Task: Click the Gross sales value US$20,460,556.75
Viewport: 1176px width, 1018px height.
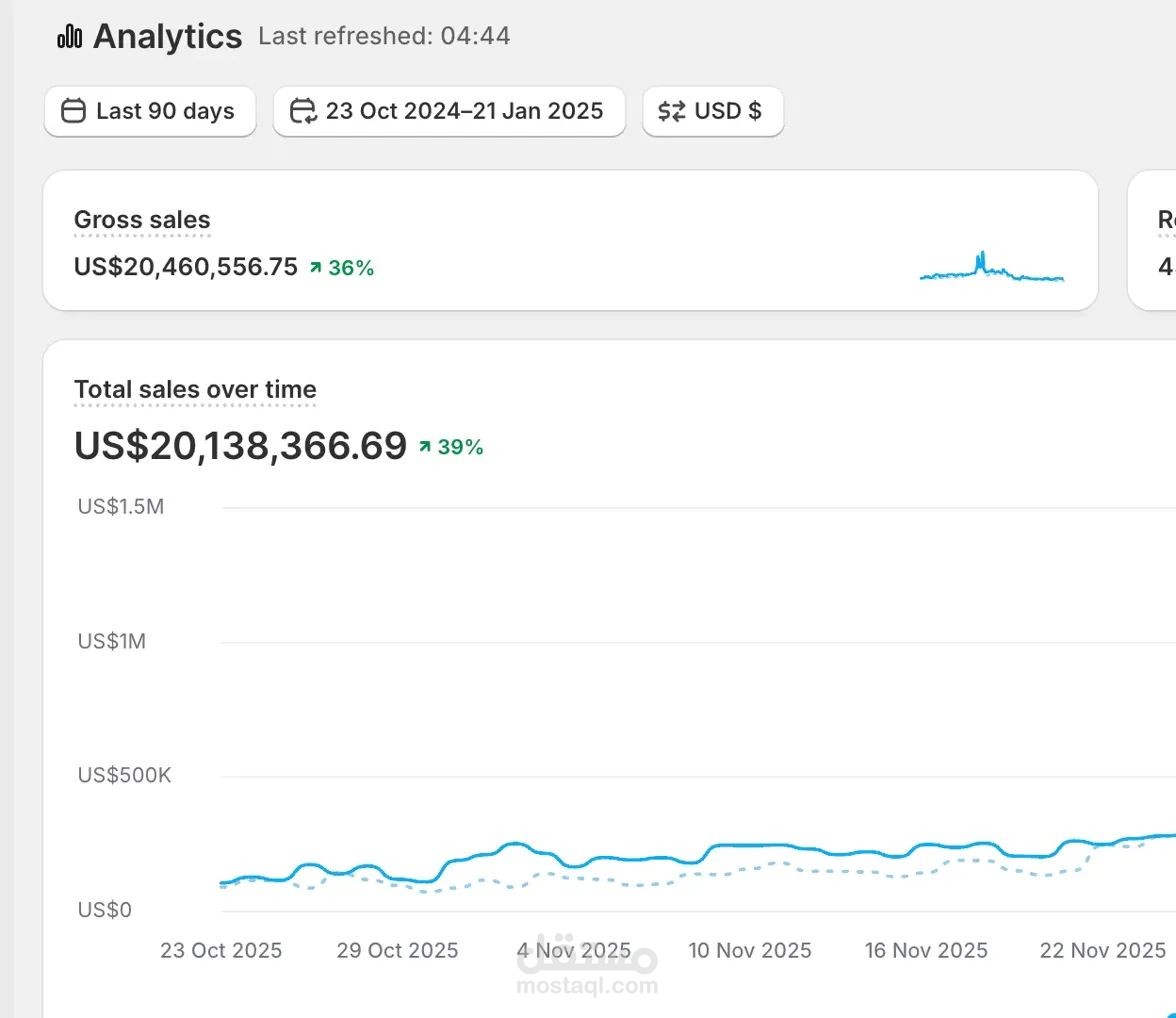Action: click(186, 266)
